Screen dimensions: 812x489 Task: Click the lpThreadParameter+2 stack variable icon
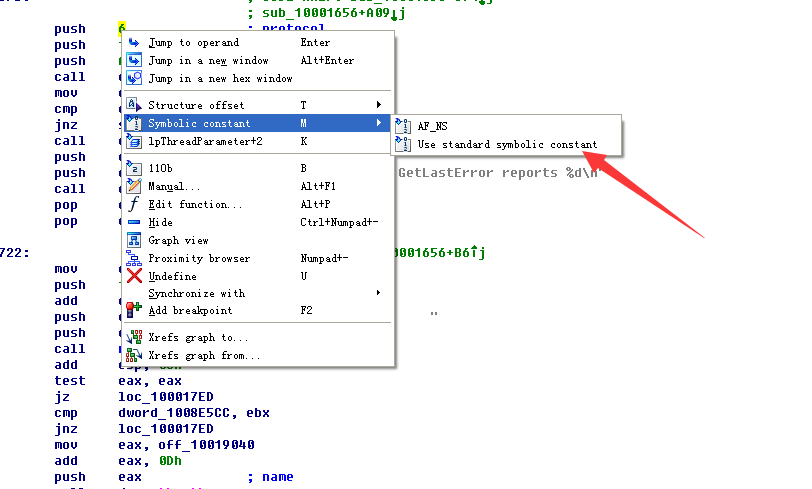tap(134, 141)
